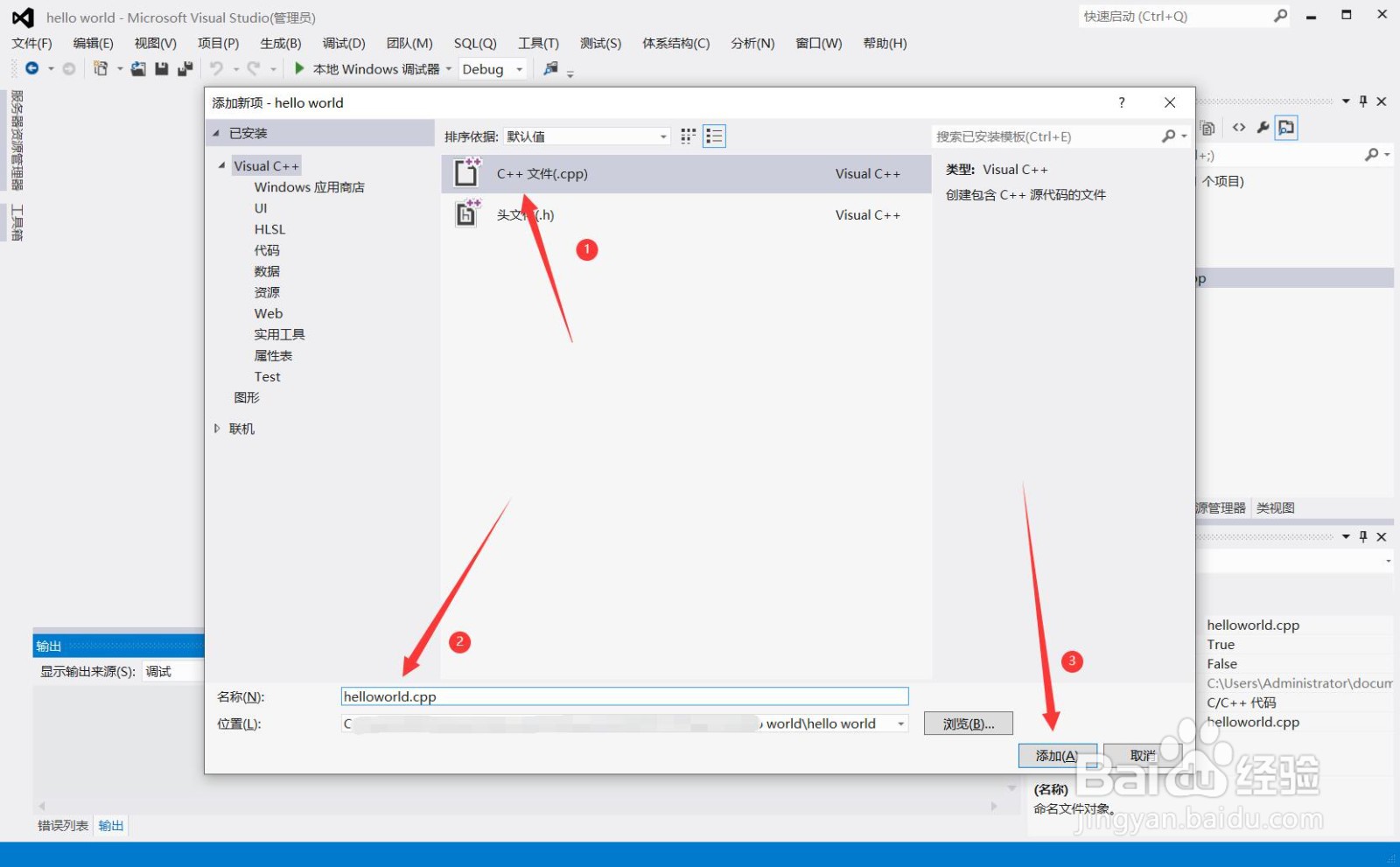
Task: Switch to the 类视图 tab
Action: (1276, 507)
